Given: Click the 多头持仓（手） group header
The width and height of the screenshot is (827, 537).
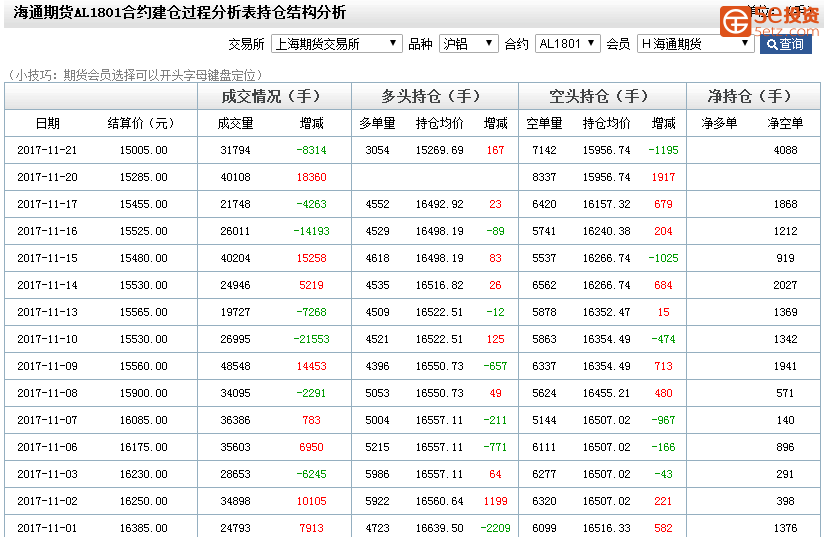Looking at the screenshot, I should 432,96.
